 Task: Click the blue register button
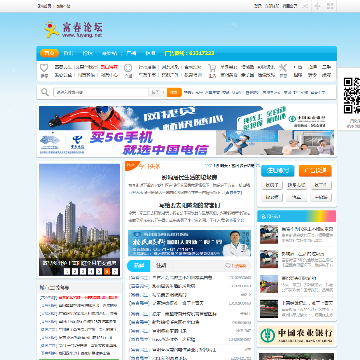coord(278,171)
